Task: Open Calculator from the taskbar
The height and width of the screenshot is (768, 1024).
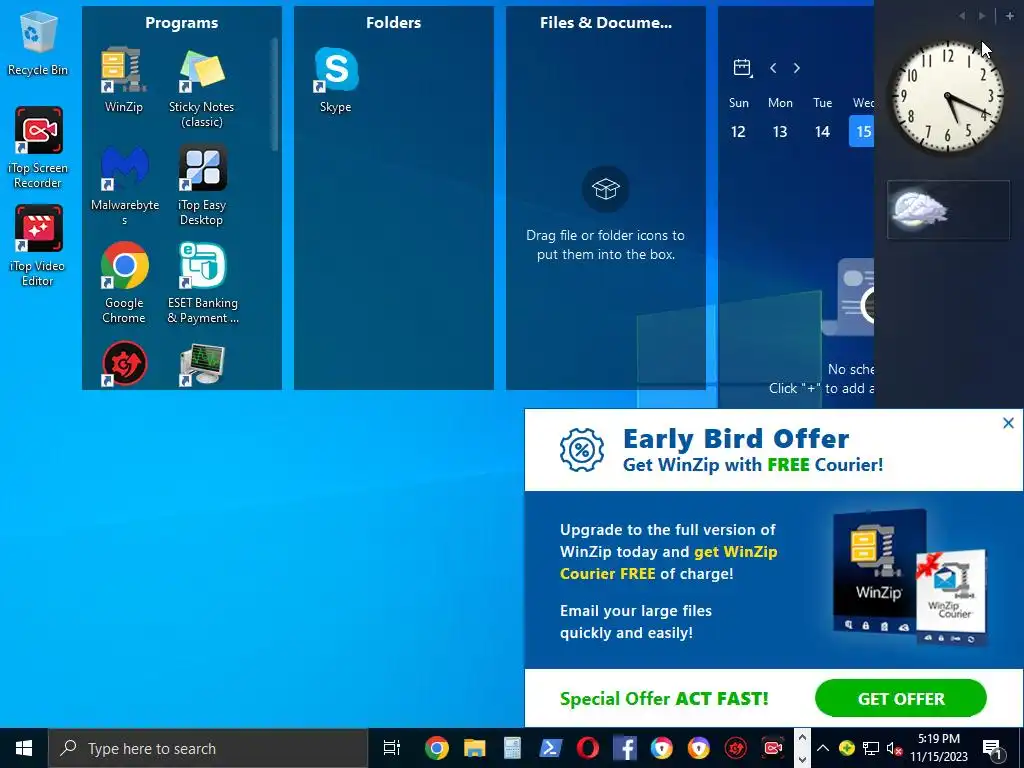Action: click(x=513, y=748)
